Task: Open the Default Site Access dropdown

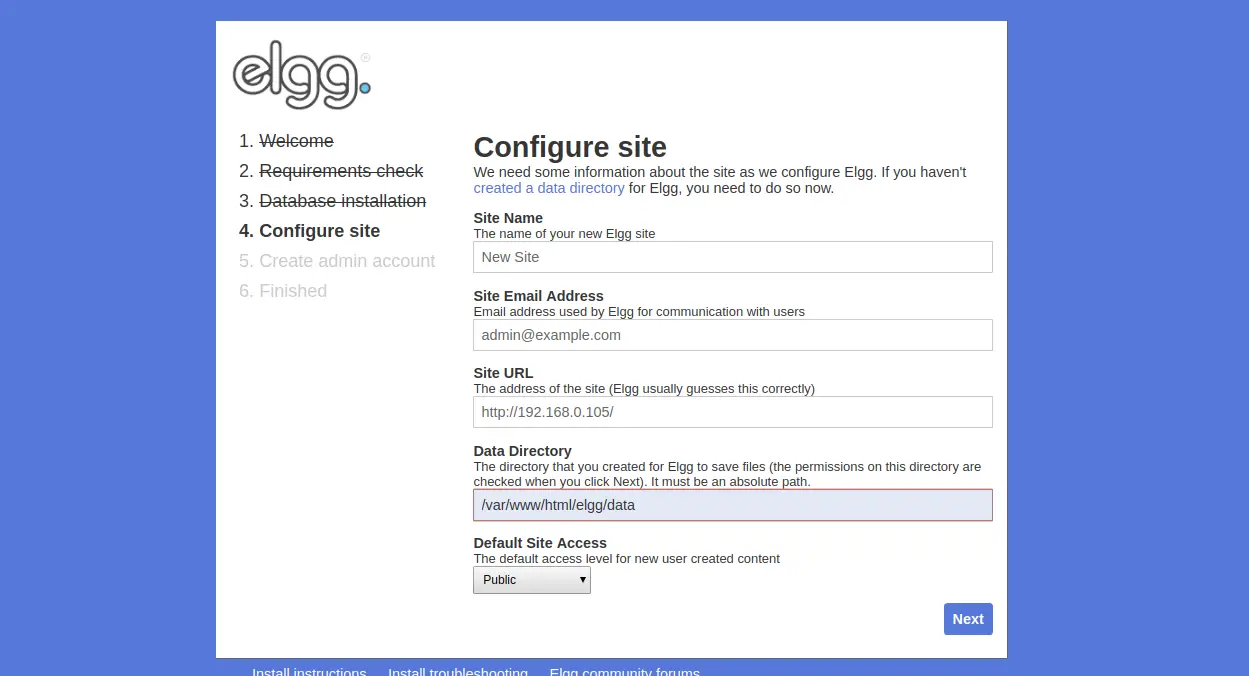Action: pyautogui.click(x=532, y=580)
